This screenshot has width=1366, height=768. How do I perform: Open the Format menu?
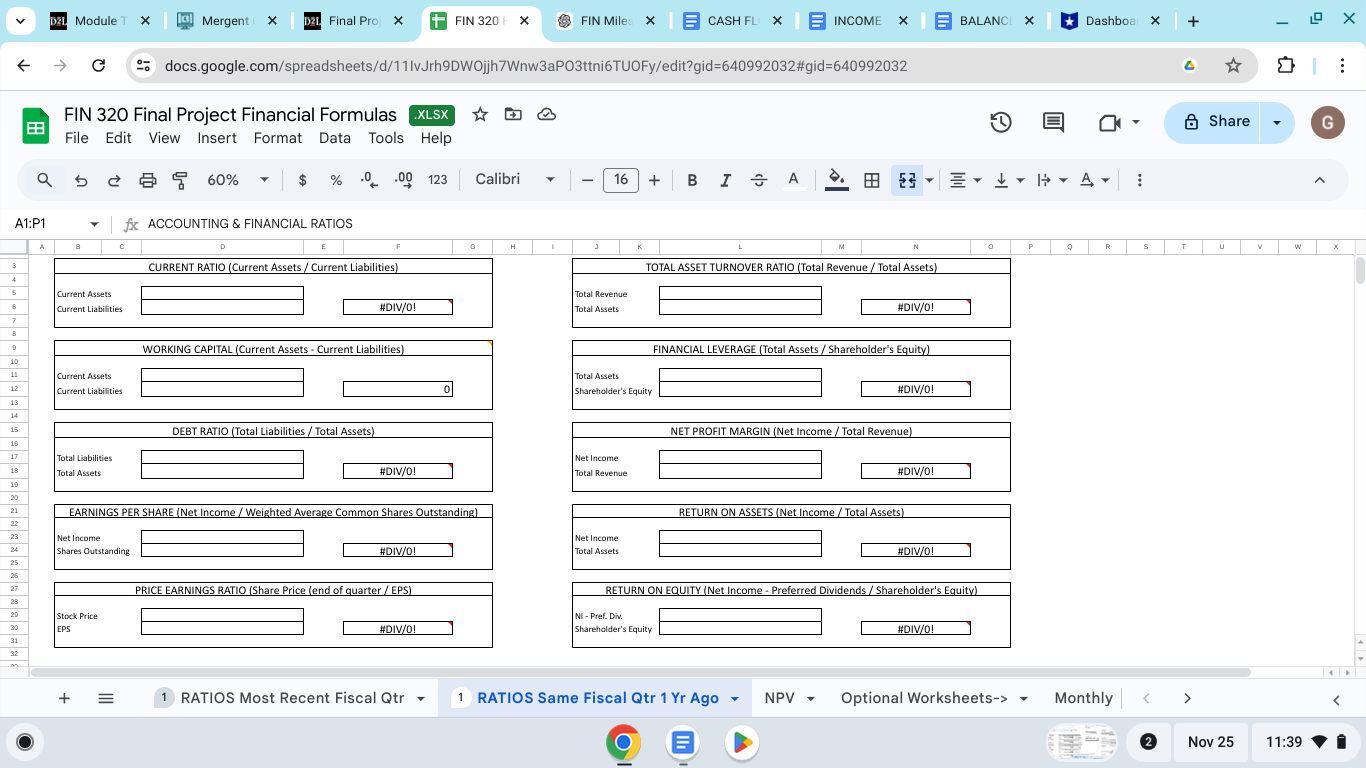tap(278, 138)
